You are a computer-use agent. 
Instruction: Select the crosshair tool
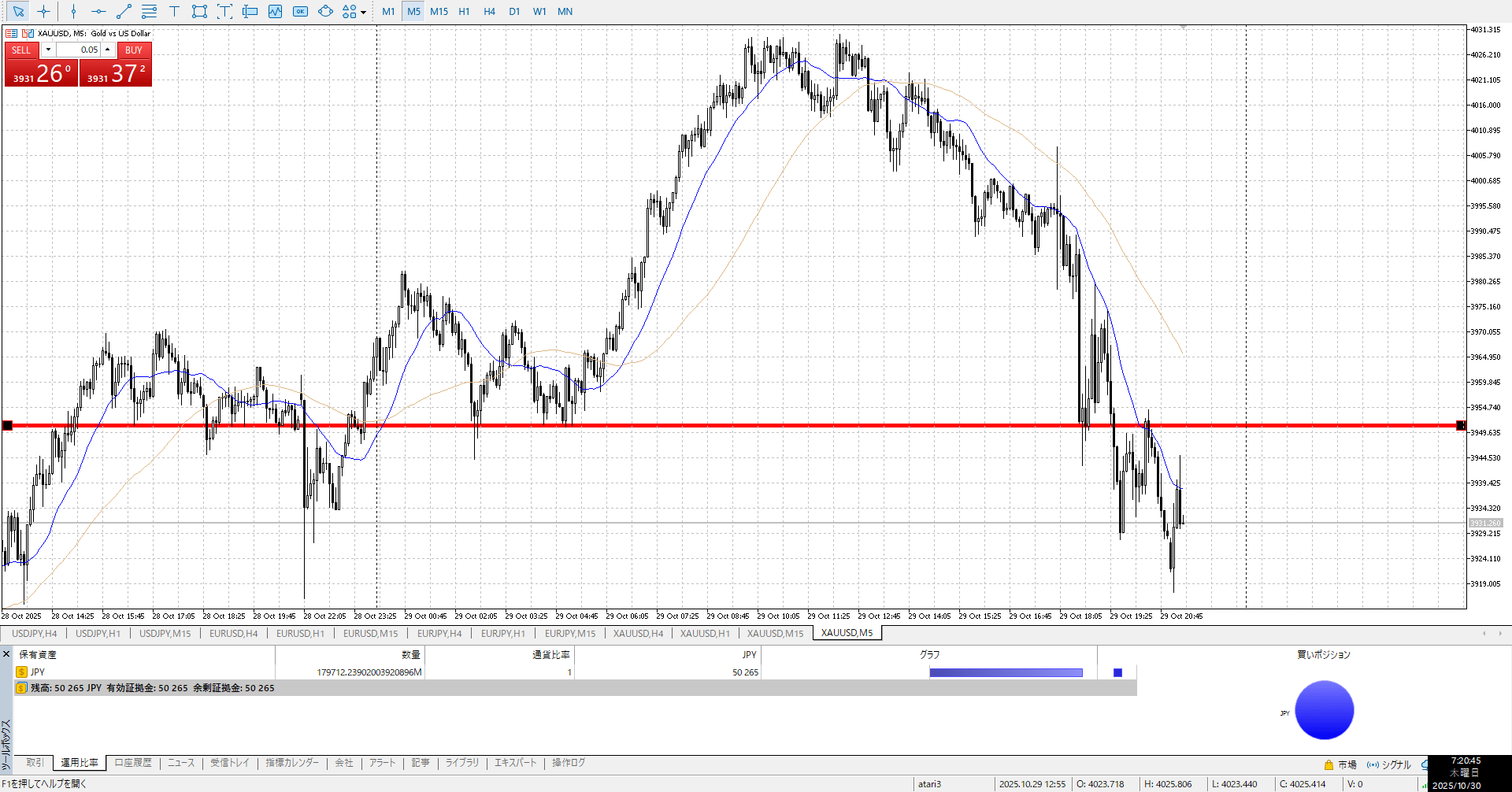click(x=44, y=12)
